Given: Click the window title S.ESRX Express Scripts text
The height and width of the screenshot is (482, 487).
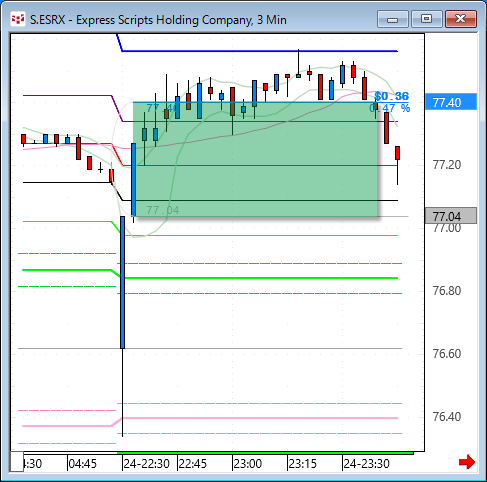Looking at the screenshot, I should tap(158, 20).
